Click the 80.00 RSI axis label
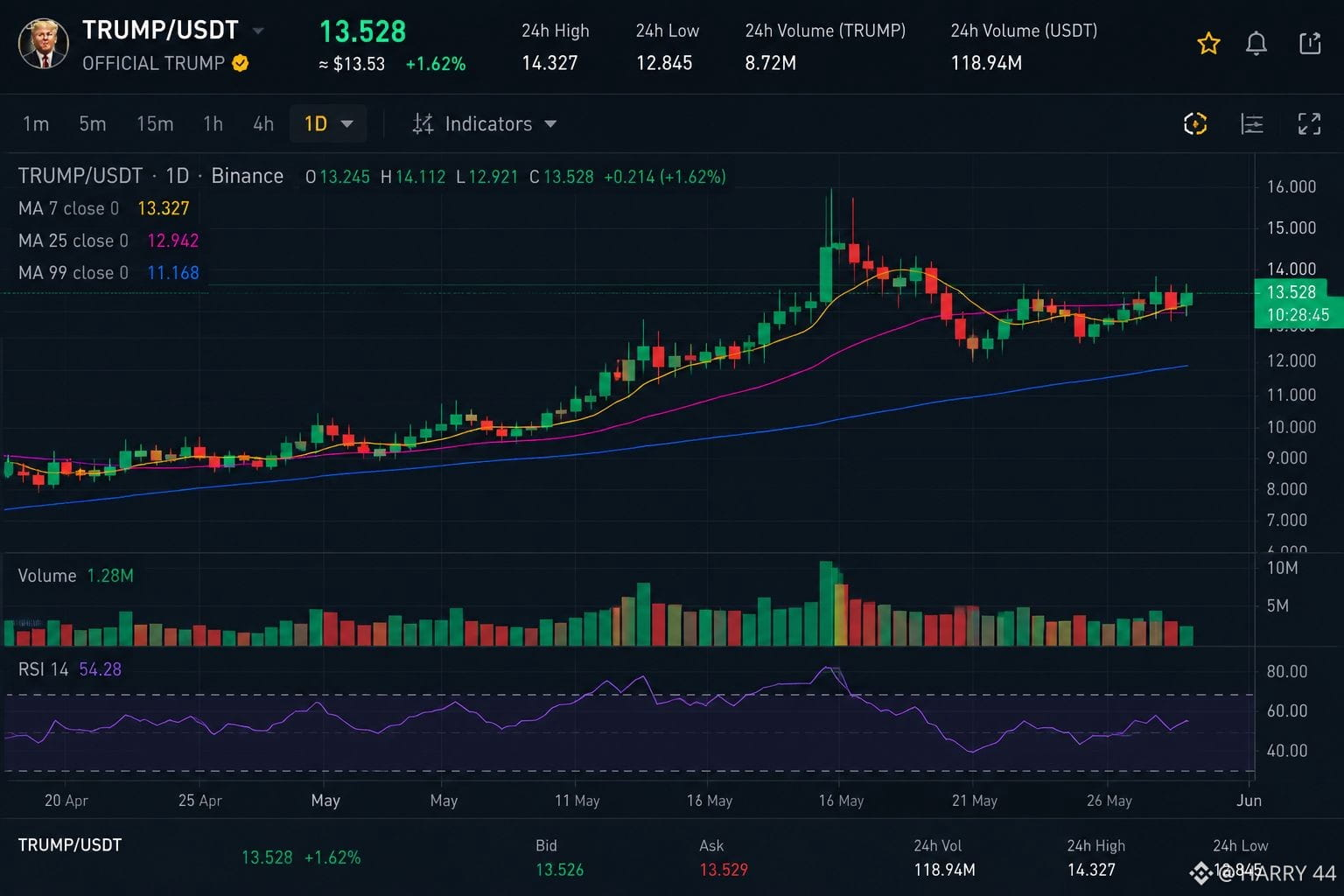The image size is (1344, 896). click(1287, 672)
